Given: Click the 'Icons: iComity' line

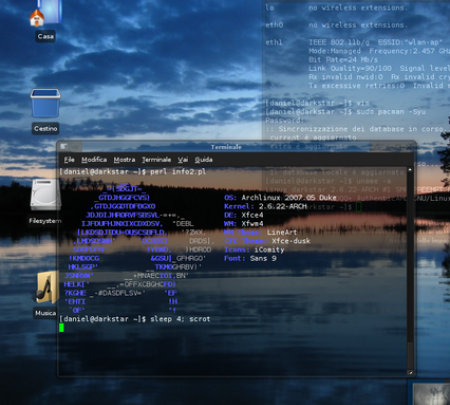Looking at the screenshot, I should (254, 250).
